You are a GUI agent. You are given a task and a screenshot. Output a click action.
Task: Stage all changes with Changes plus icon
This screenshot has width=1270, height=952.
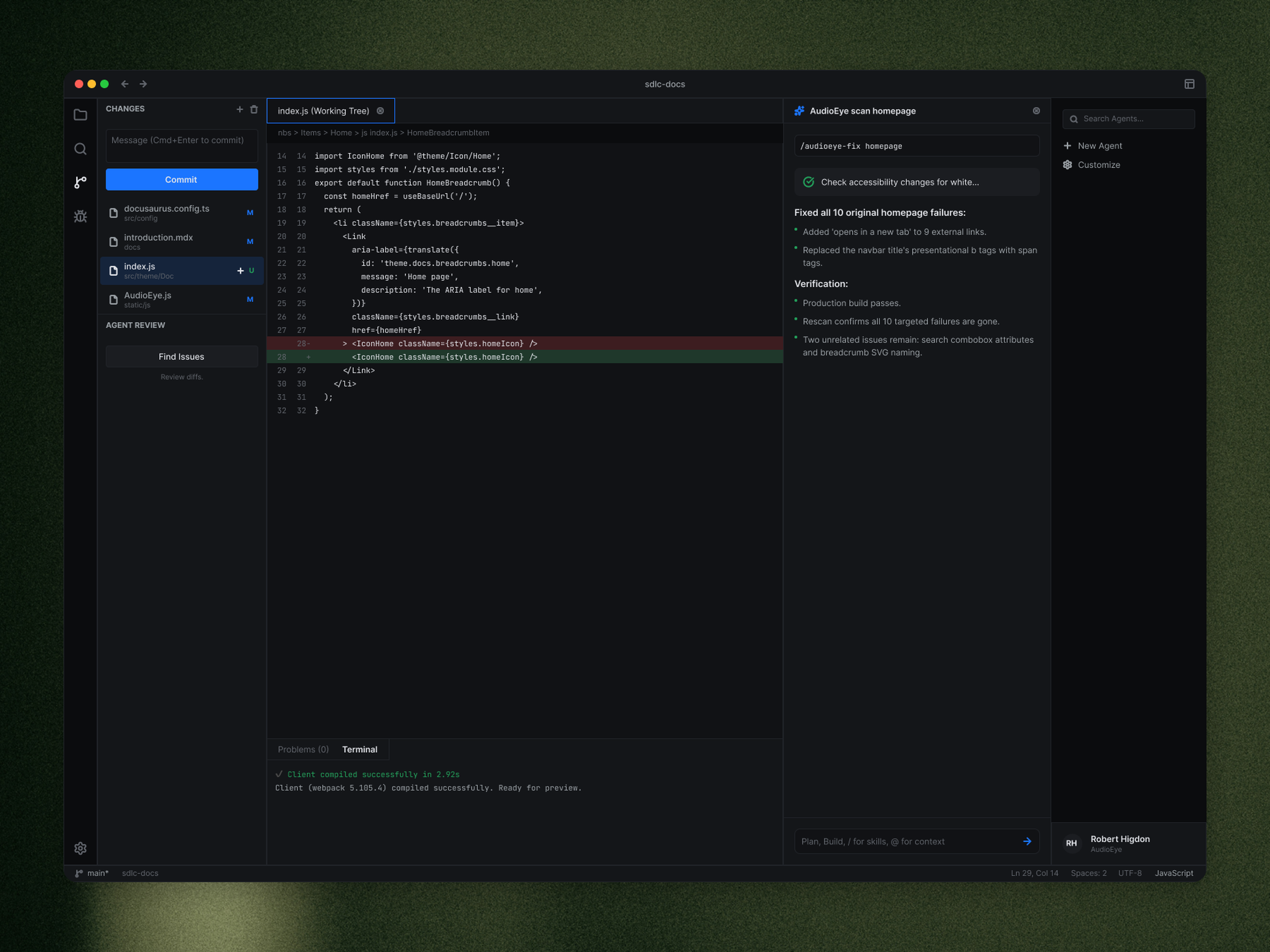pos(239,109)
